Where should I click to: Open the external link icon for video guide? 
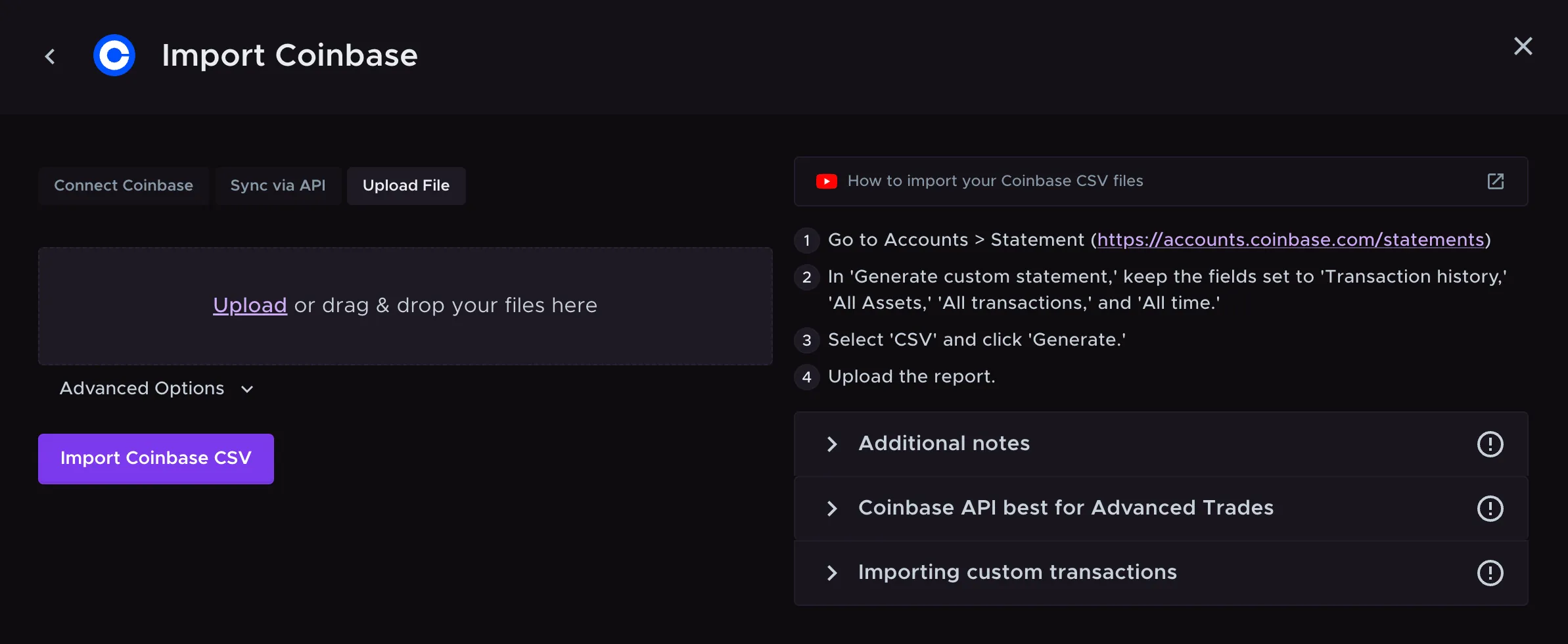(1496, 181)
